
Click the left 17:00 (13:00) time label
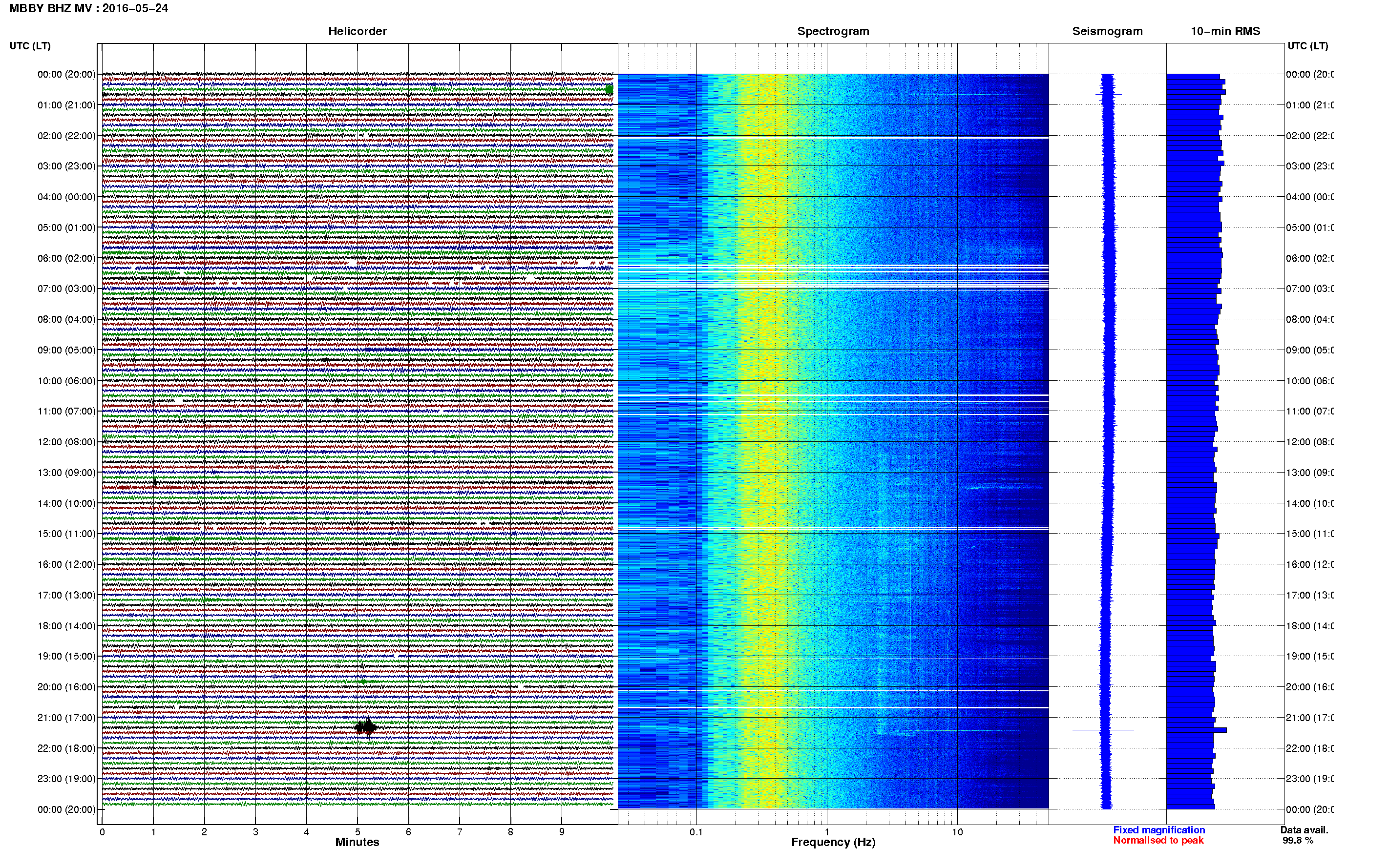[x=66, y=595]
